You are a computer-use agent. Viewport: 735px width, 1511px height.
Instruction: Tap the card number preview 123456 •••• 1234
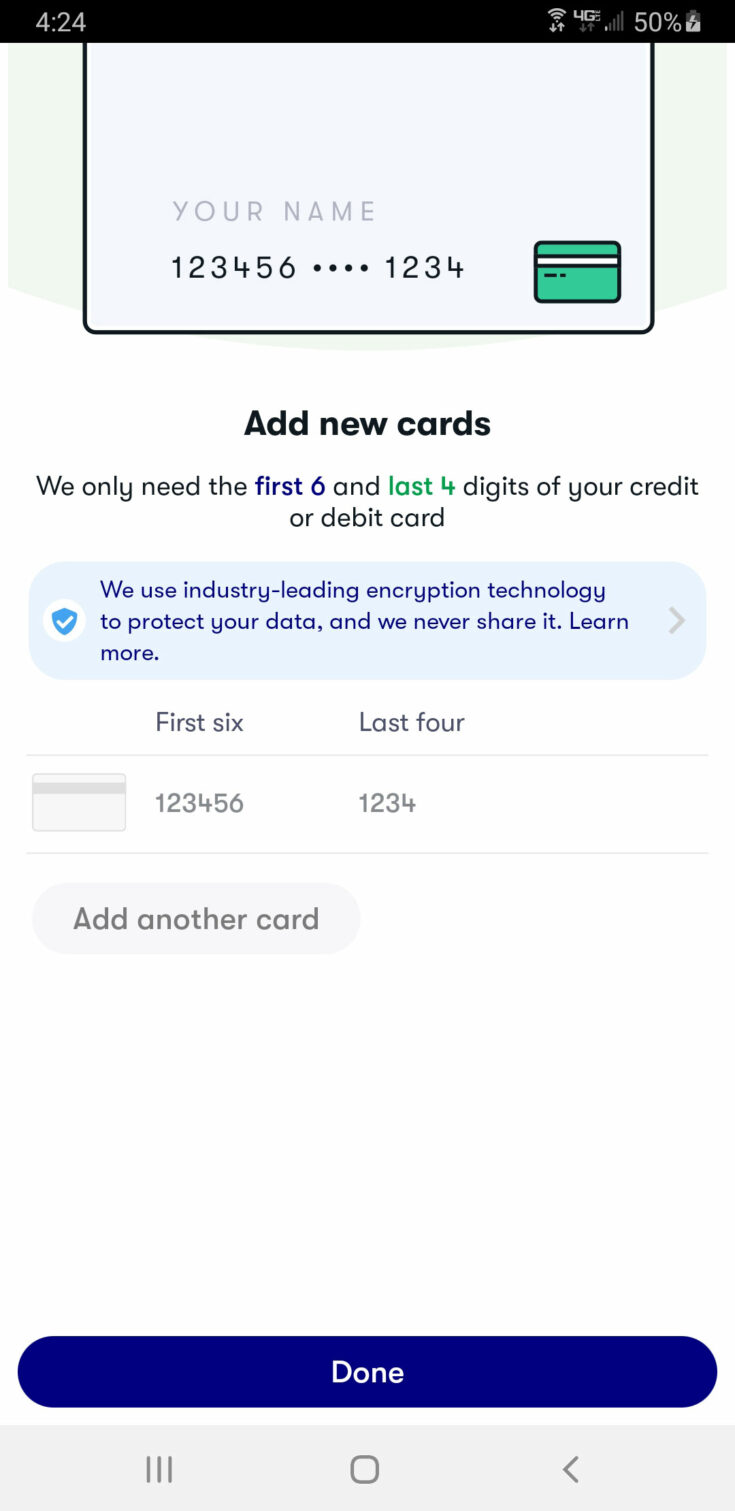[317, 268]
